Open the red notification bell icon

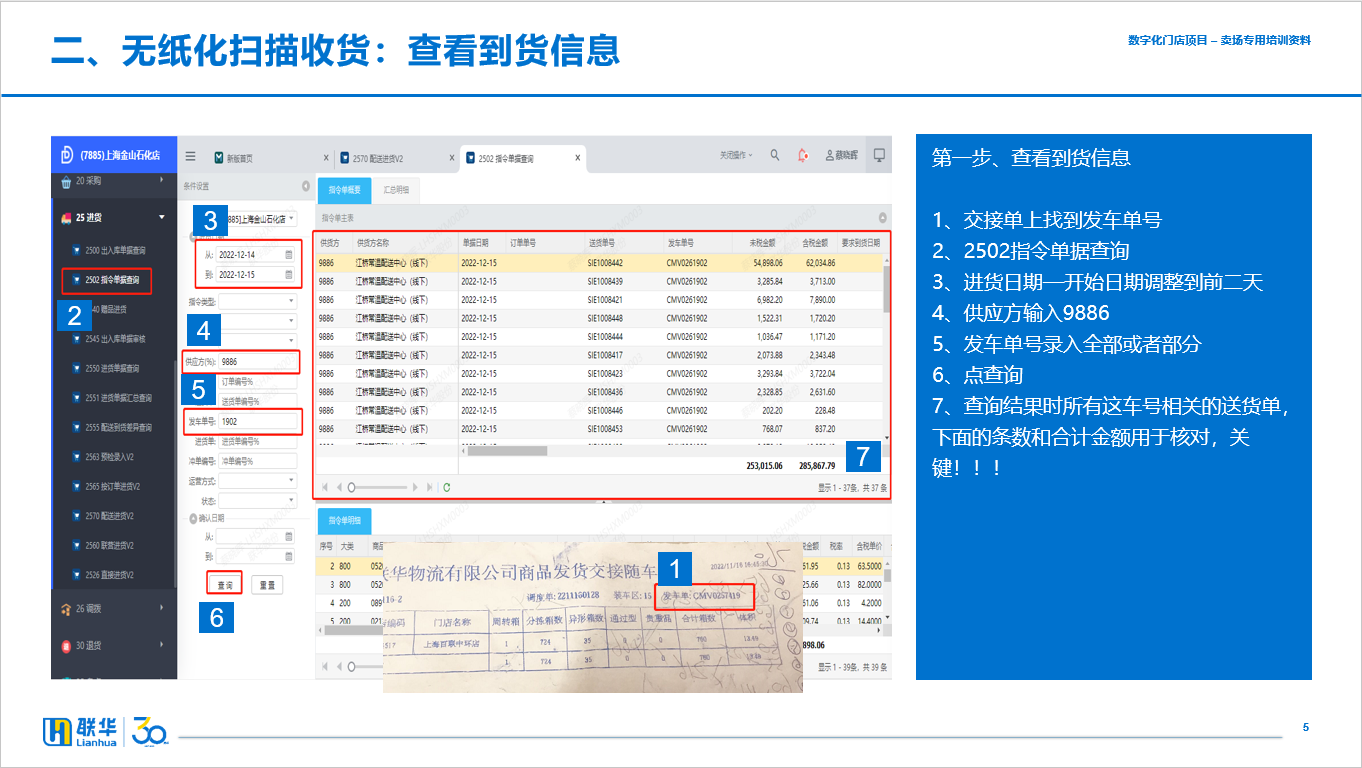click(802, 156)
